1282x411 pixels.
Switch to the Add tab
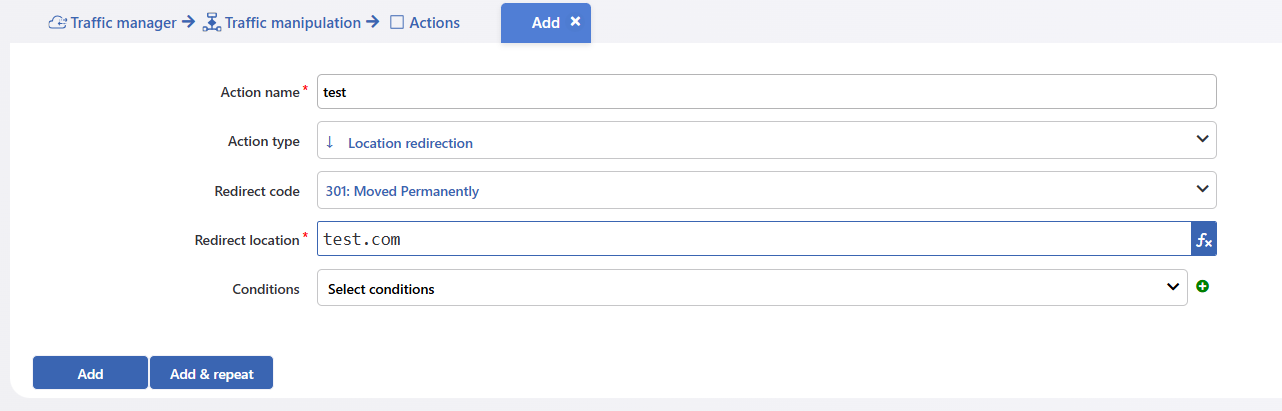click(x=546, y=22)
